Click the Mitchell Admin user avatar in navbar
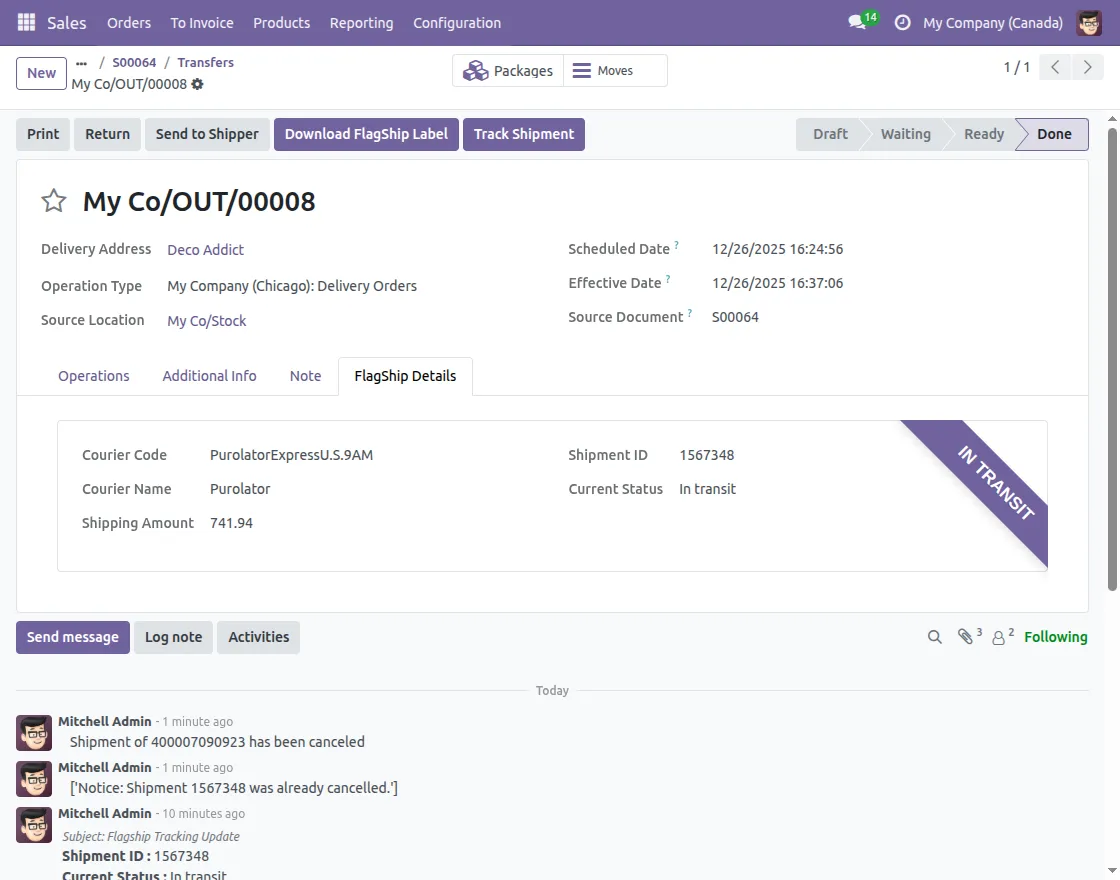The height and width of the screenshot is (880, 1120). [x=1089, y=22]
